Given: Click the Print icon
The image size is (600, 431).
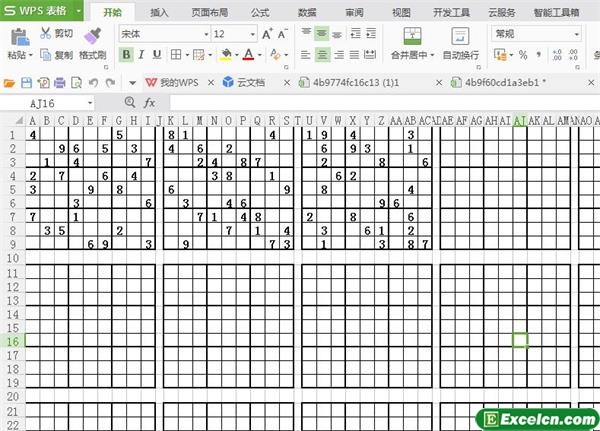Looking at the screenshot, I should point(59,83).
